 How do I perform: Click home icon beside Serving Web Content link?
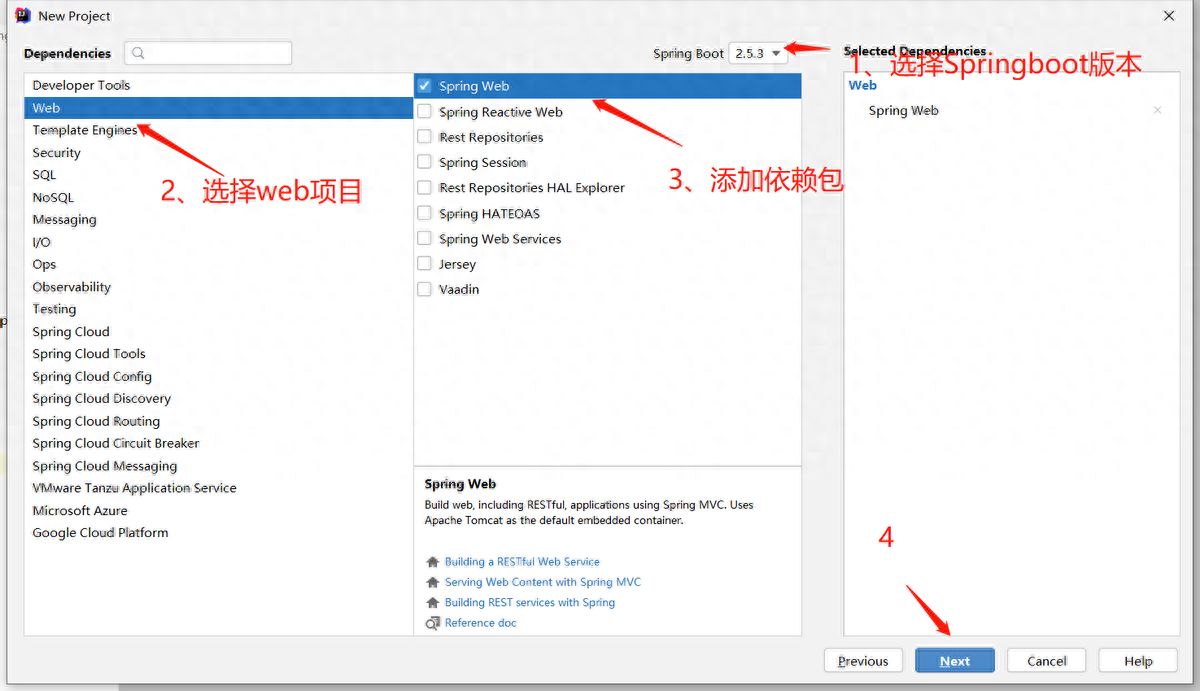point(432,582)
